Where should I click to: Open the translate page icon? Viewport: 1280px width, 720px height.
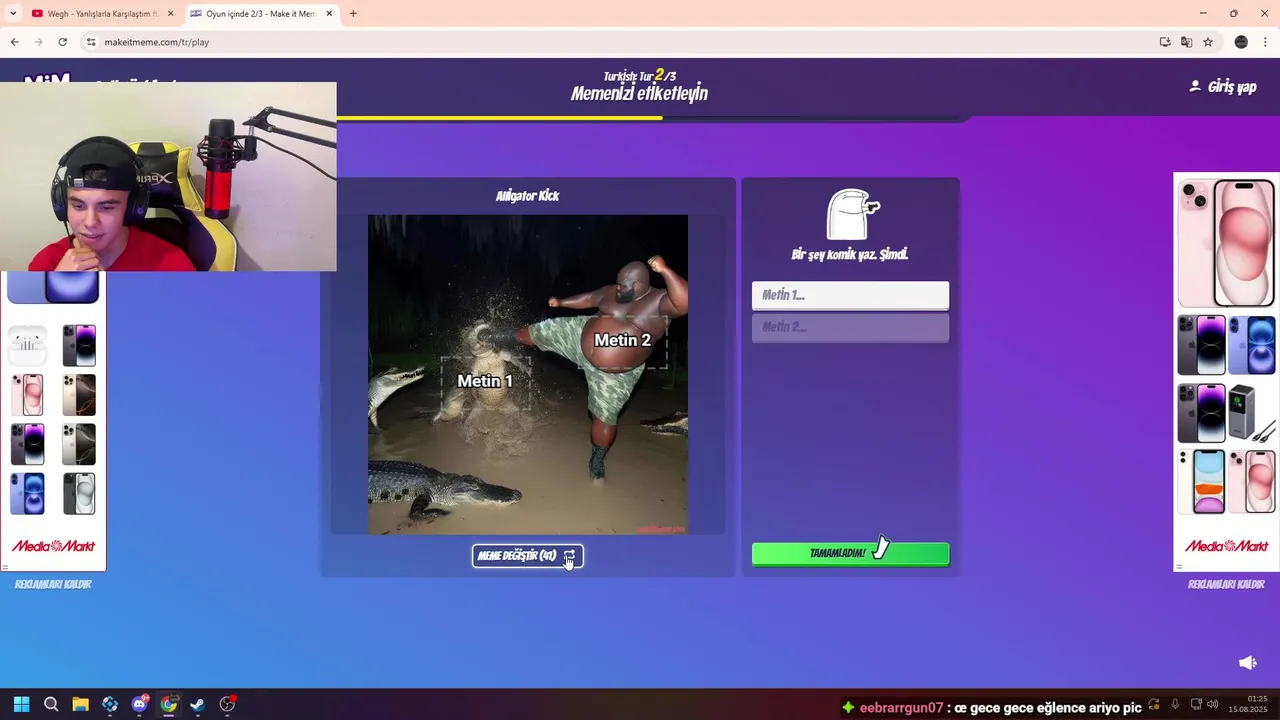(x=1186, y=42)
